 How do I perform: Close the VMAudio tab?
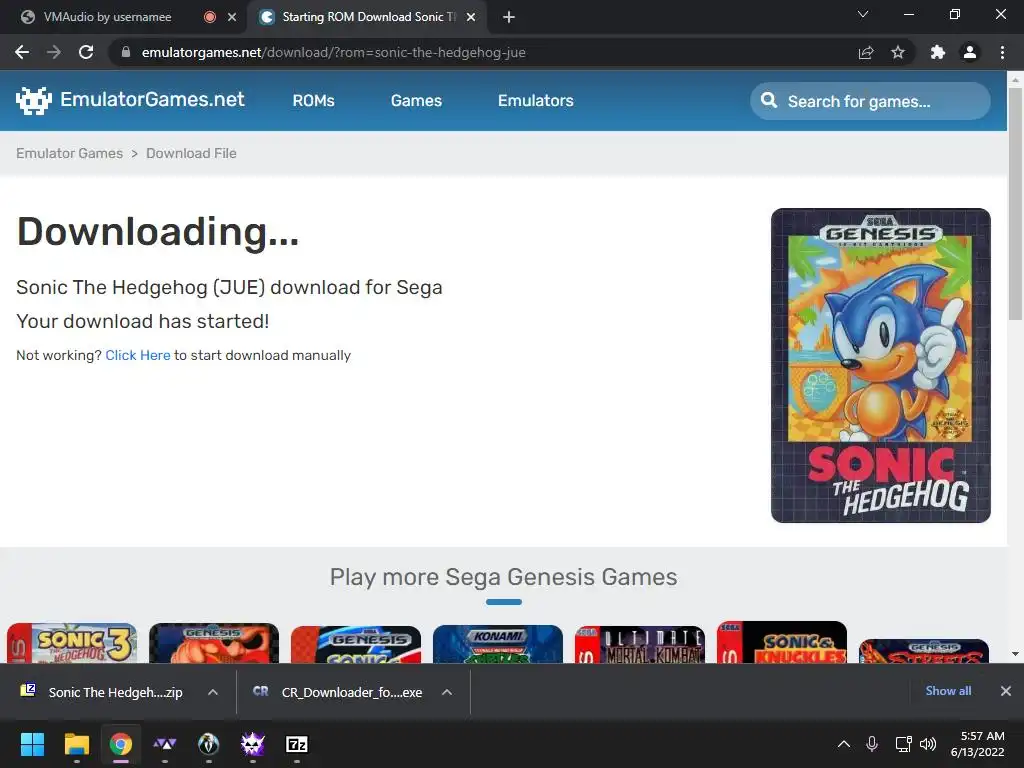(x=232, y=17)
